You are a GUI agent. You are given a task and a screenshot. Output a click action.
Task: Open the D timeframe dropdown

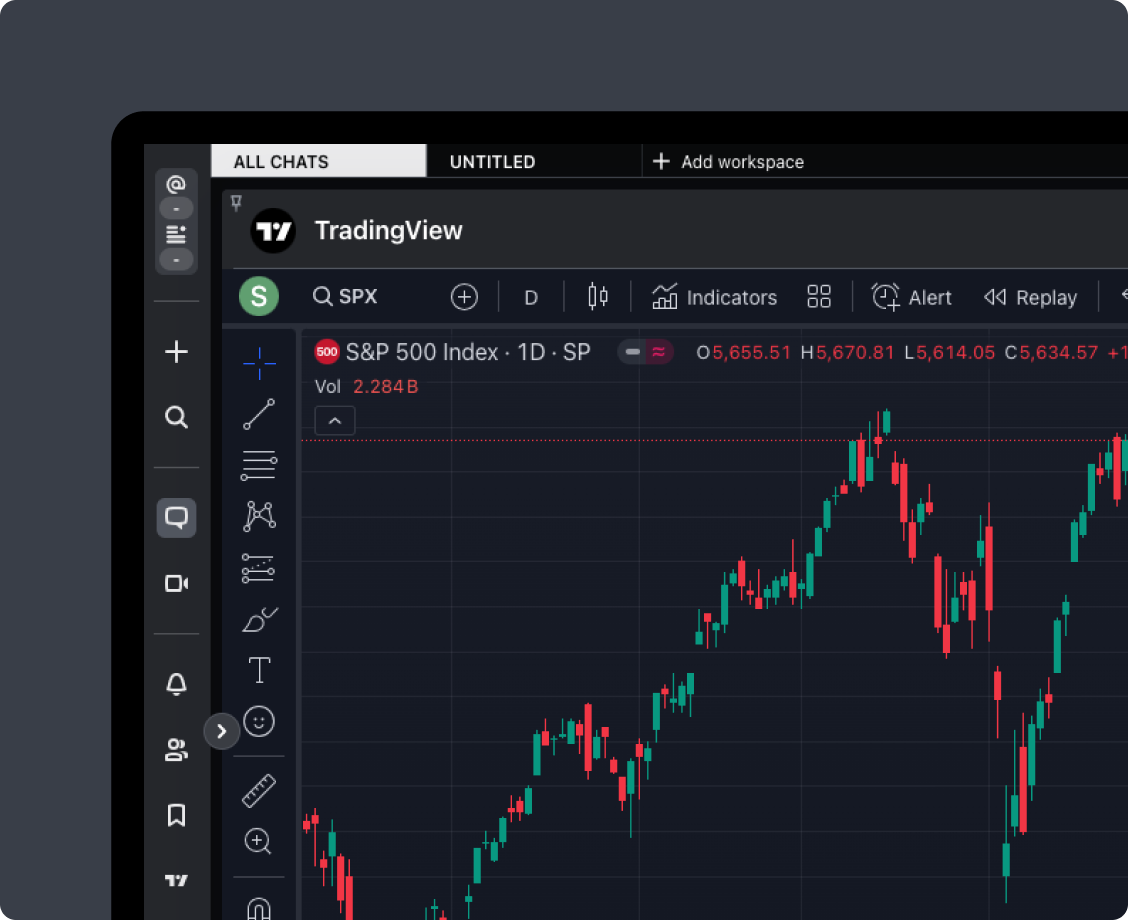tap(530, 297)
